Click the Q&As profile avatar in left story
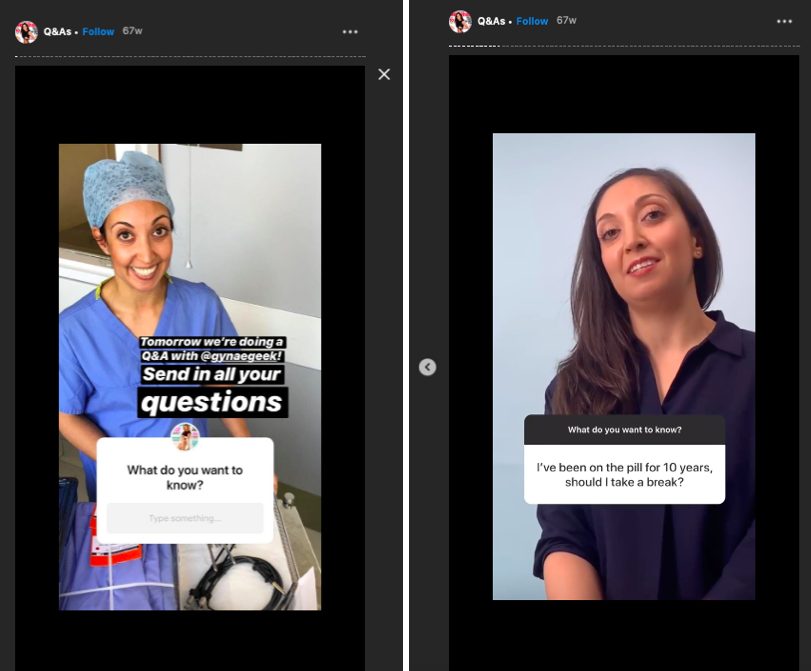Screen dimensions: 811x671 26,32
